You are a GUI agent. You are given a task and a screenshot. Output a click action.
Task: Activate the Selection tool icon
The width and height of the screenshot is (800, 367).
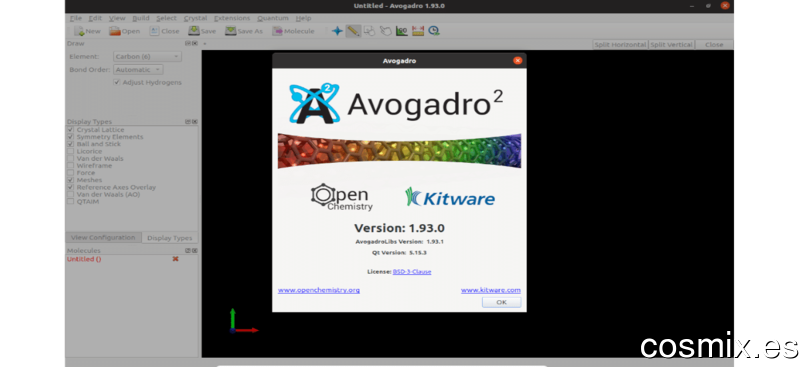pos(369,31)
